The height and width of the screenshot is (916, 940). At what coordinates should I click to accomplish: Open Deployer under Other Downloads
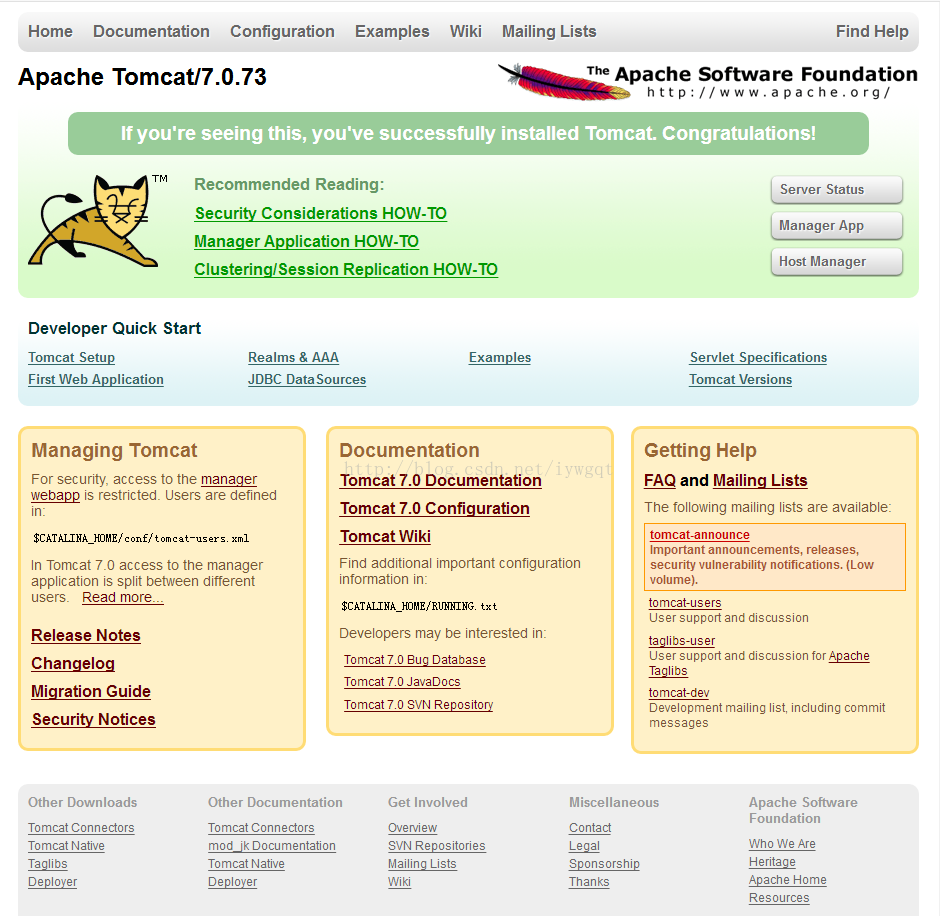click(x=53, y=882)
